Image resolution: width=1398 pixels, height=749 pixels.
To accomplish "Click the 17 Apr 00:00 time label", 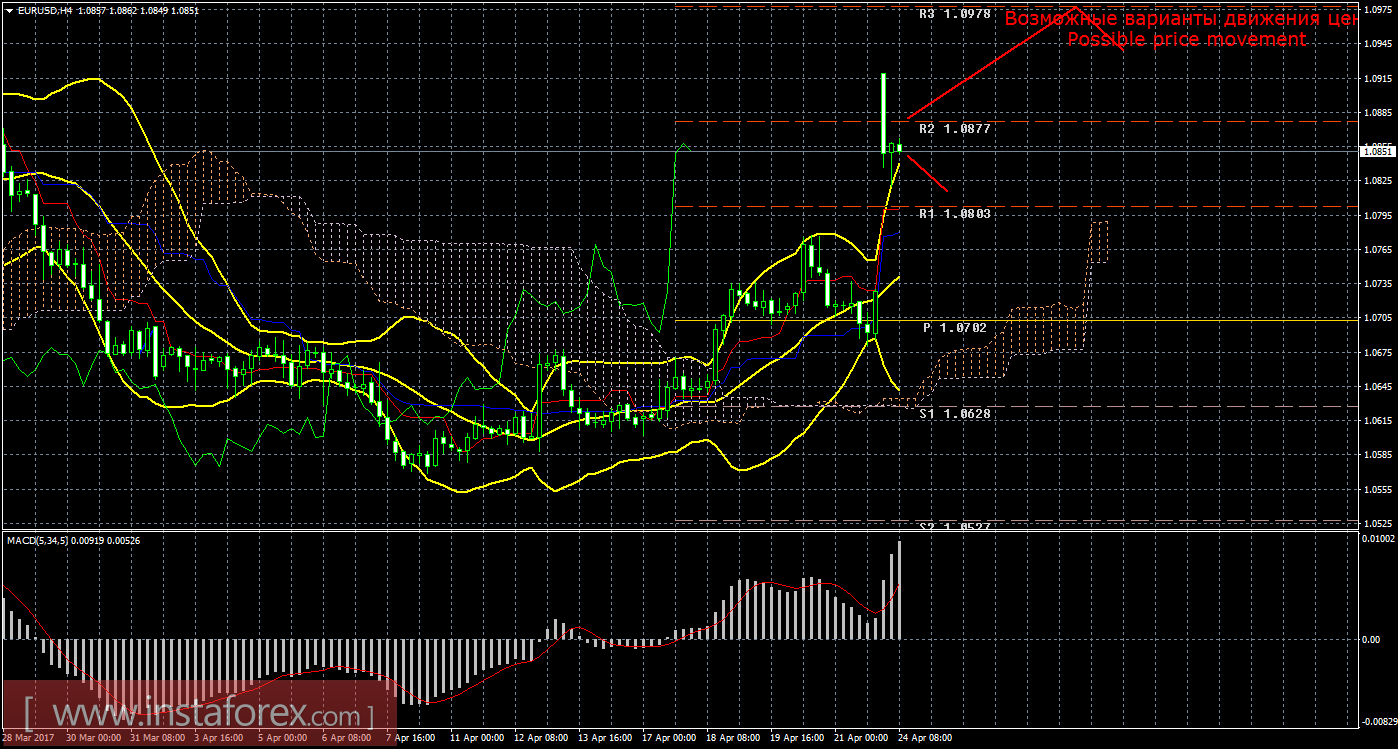I will (668, 738).
